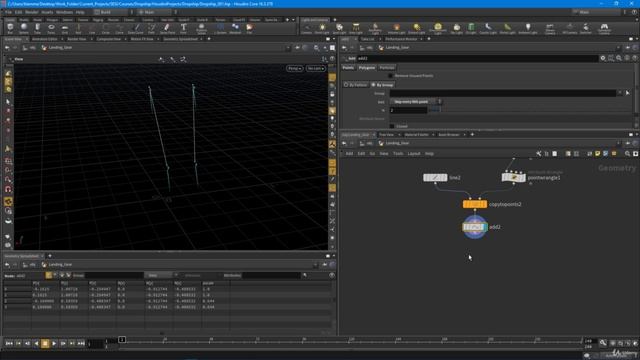
Task: Toggle the Closed checkbox
Action: 391,126
